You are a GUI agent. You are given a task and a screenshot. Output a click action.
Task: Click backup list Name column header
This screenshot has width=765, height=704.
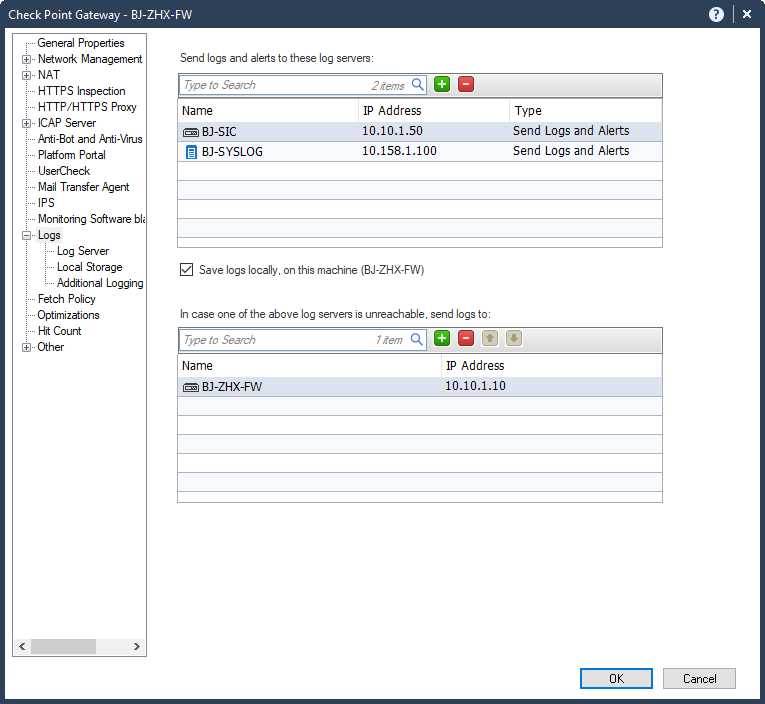[x=310, y=366]
